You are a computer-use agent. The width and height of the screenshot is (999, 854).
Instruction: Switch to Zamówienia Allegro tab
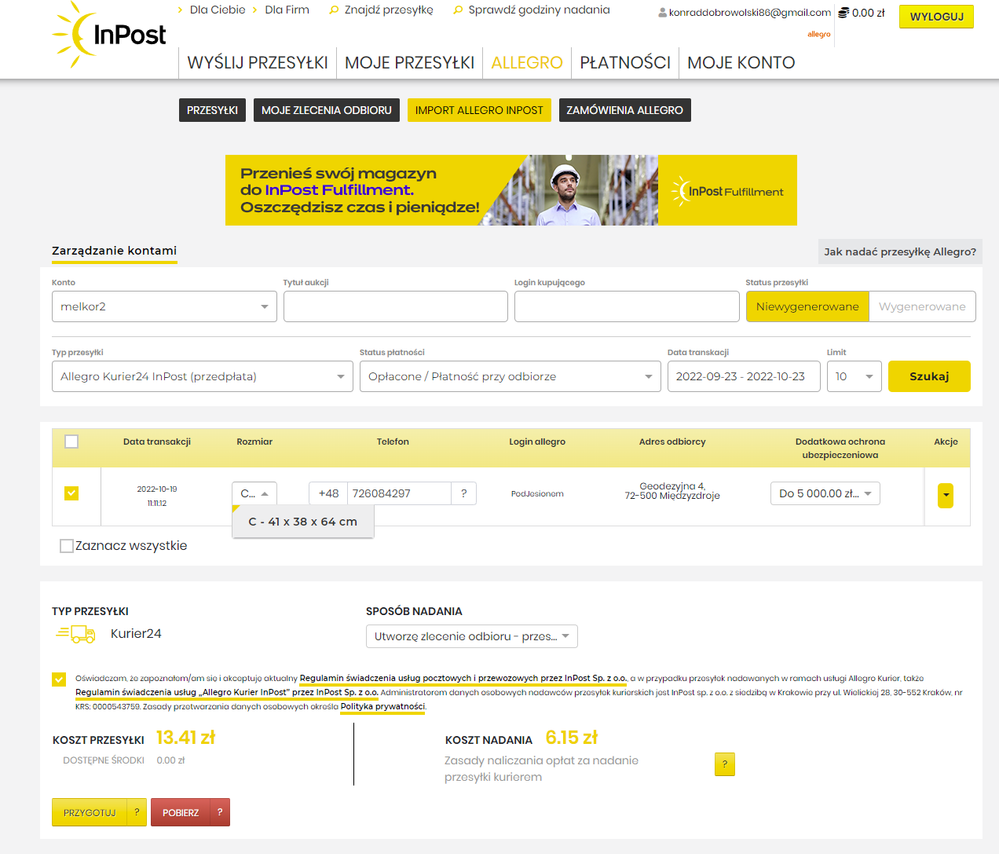pyautogui.click(x=624, y=110)
